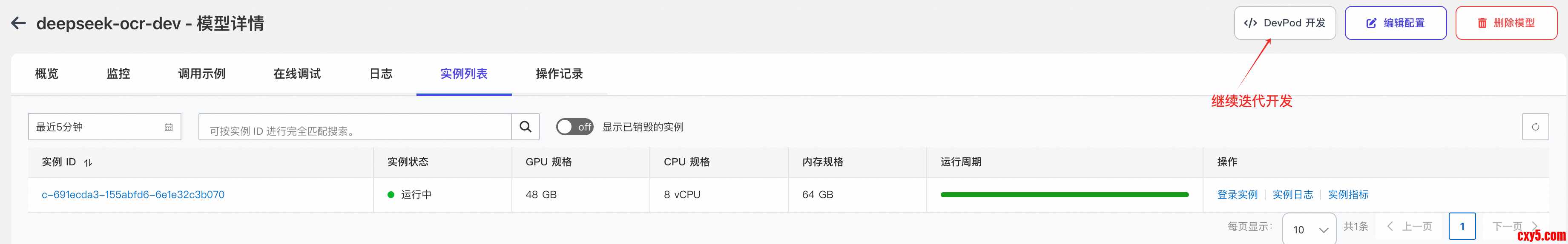Open DevPod 开发 button
The width and height of the screenshot is (1568, 244).
coord(1284,23)
